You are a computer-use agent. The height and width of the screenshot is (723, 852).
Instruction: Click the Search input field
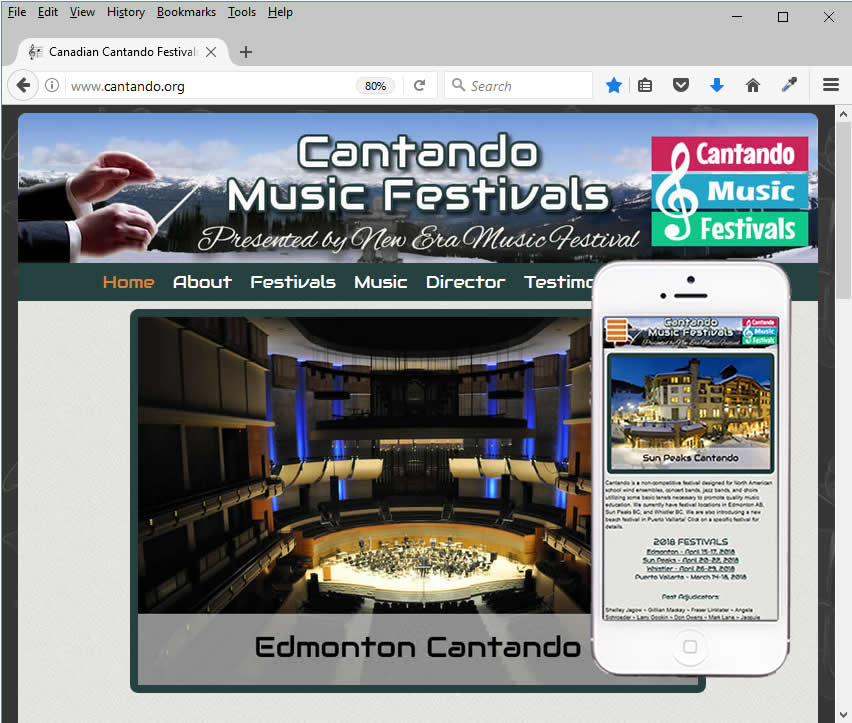pos(518,85)
